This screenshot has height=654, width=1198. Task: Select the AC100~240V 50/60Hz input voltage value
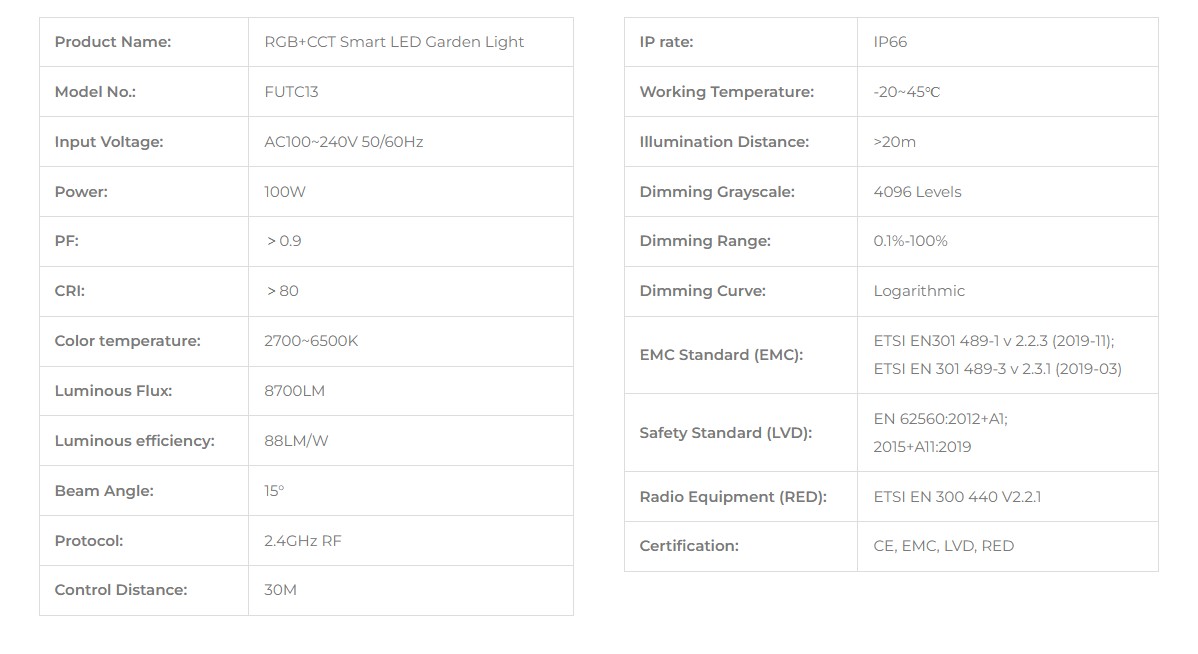(343, 142)
